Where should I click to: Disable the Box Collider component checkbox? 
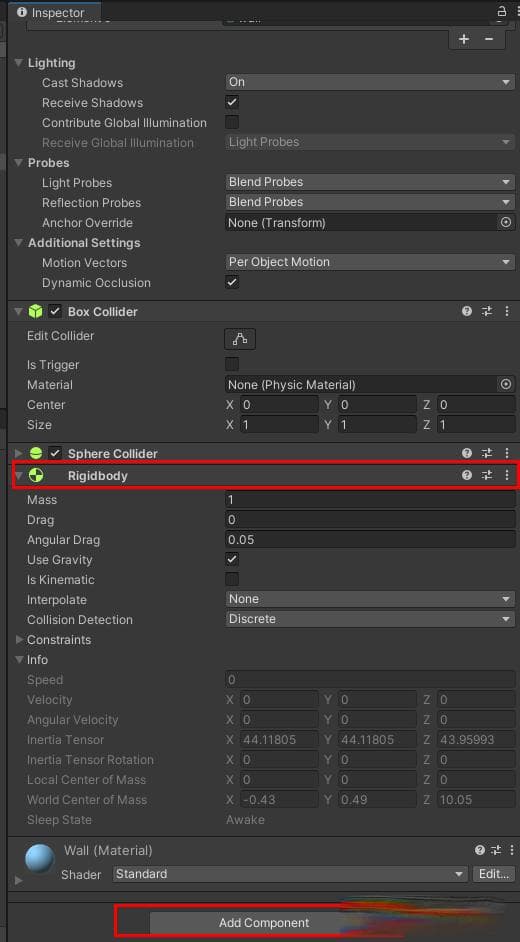[x=55, y=311]
